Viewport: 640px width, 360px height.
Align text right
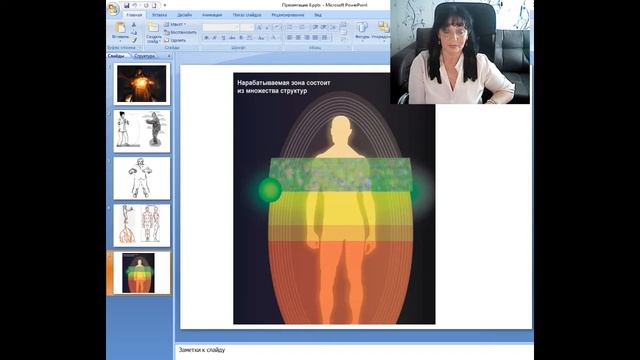coord(307,38)
